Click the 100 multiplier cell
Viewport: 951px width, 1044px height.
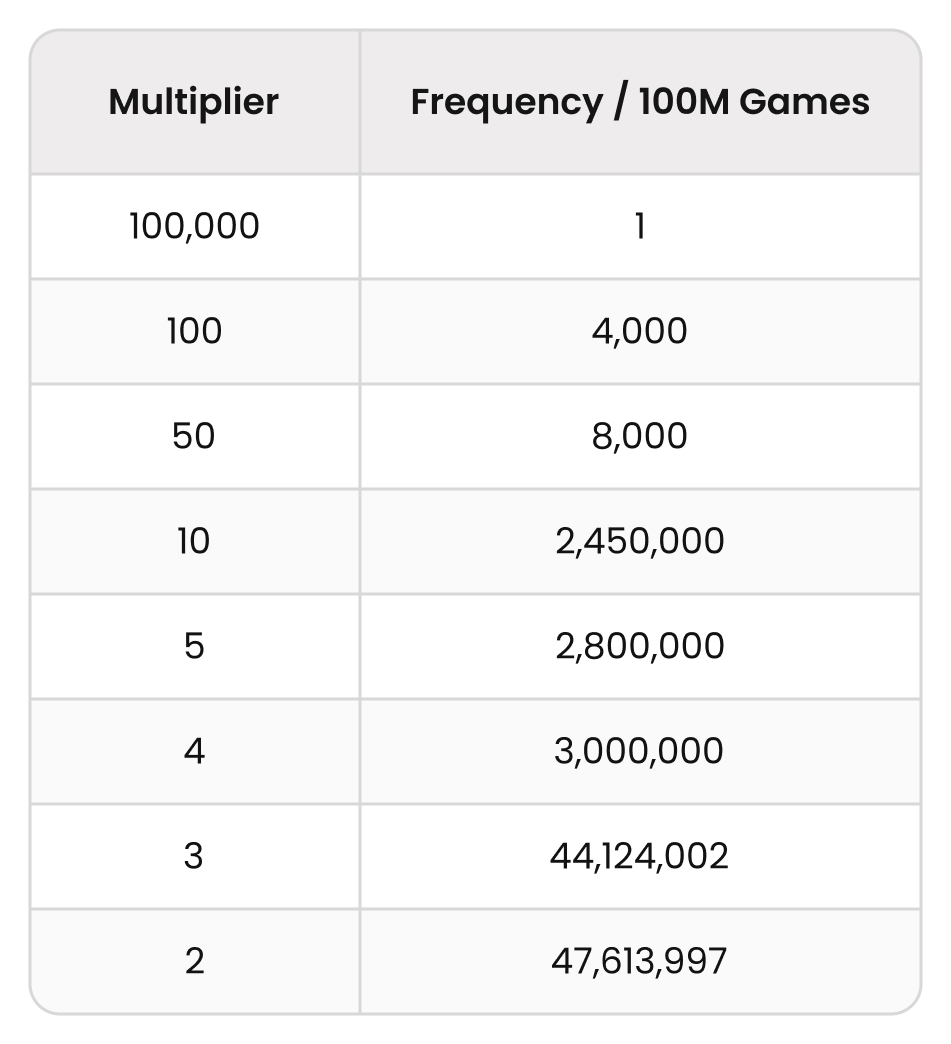194,332
